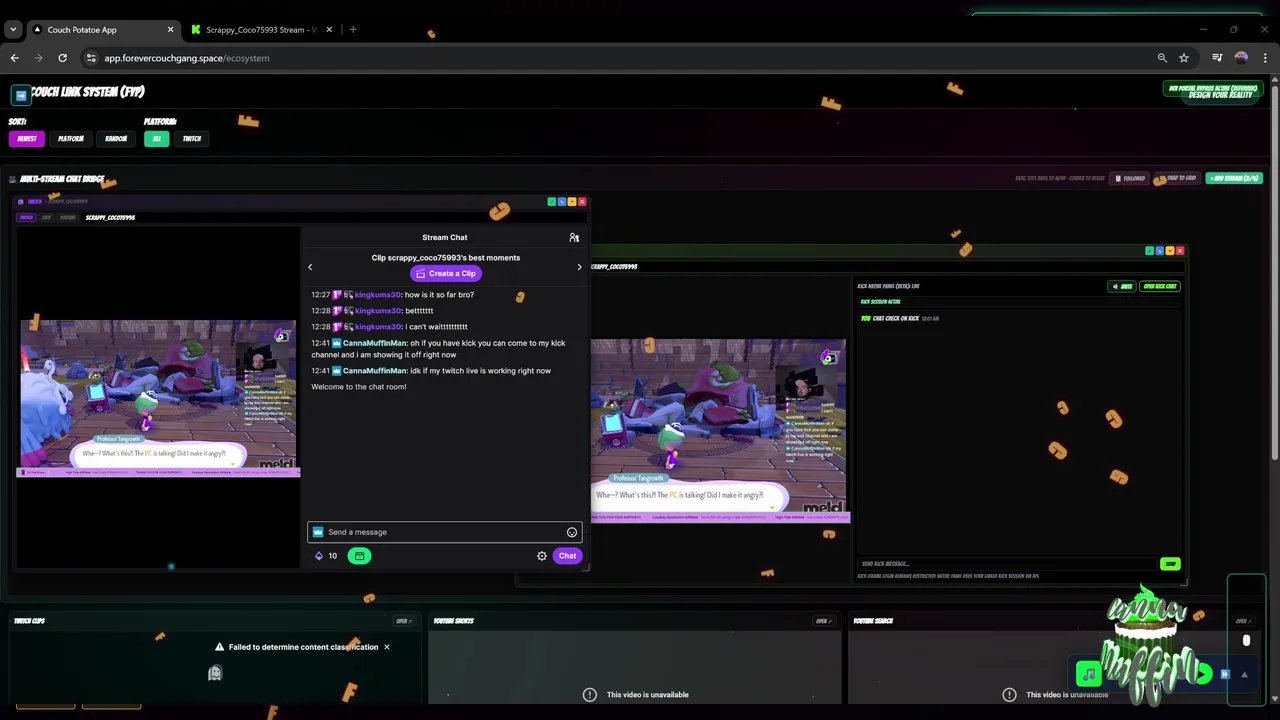The image size is (1280, 720).
Task: Click the green Kick Send button
Action: [x=1170, y=564]
